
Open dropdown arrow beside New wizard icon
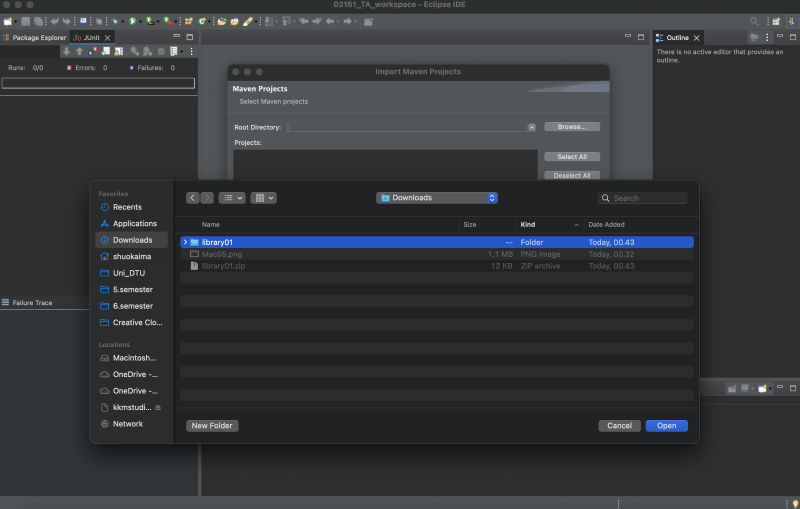(15, 21)
